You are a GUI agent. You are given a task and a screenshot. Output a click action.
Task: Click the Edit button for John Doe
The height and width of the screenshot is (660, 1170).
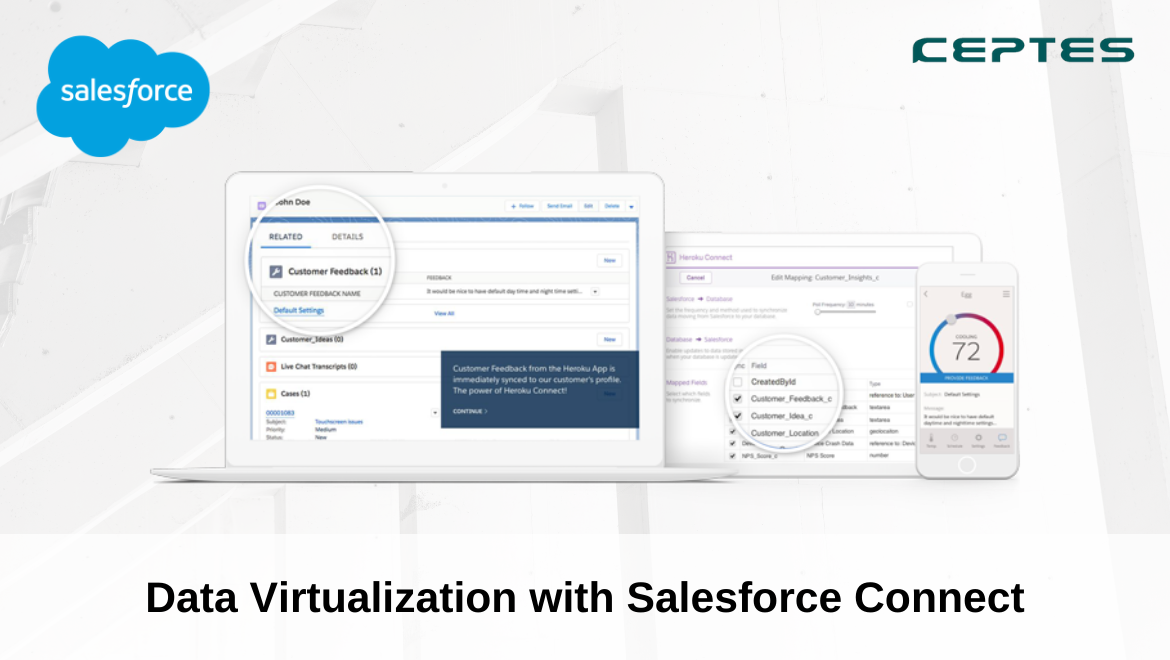tap(588, 206)
